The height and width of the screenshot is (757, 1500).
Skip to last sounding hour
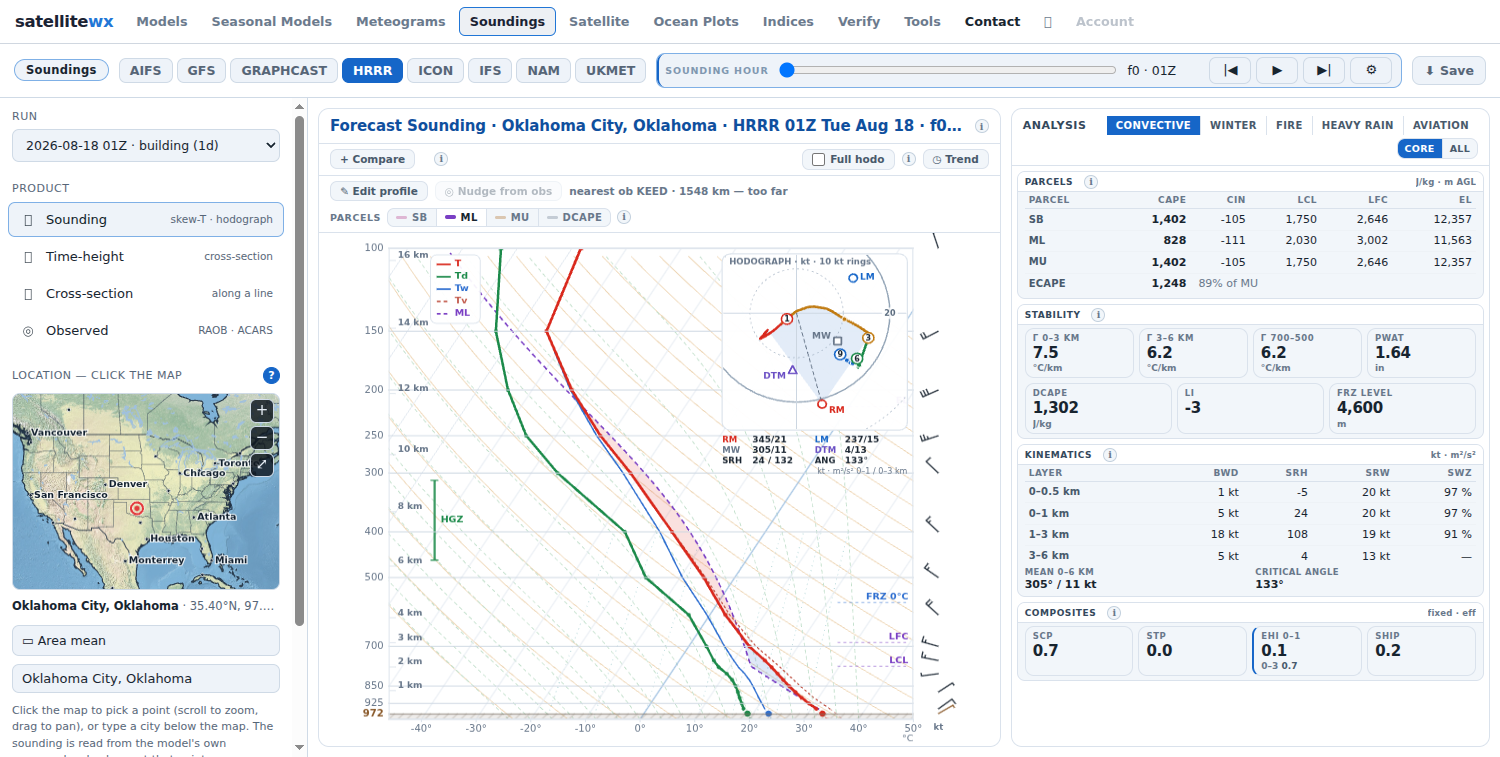(x=1323, y=70)
